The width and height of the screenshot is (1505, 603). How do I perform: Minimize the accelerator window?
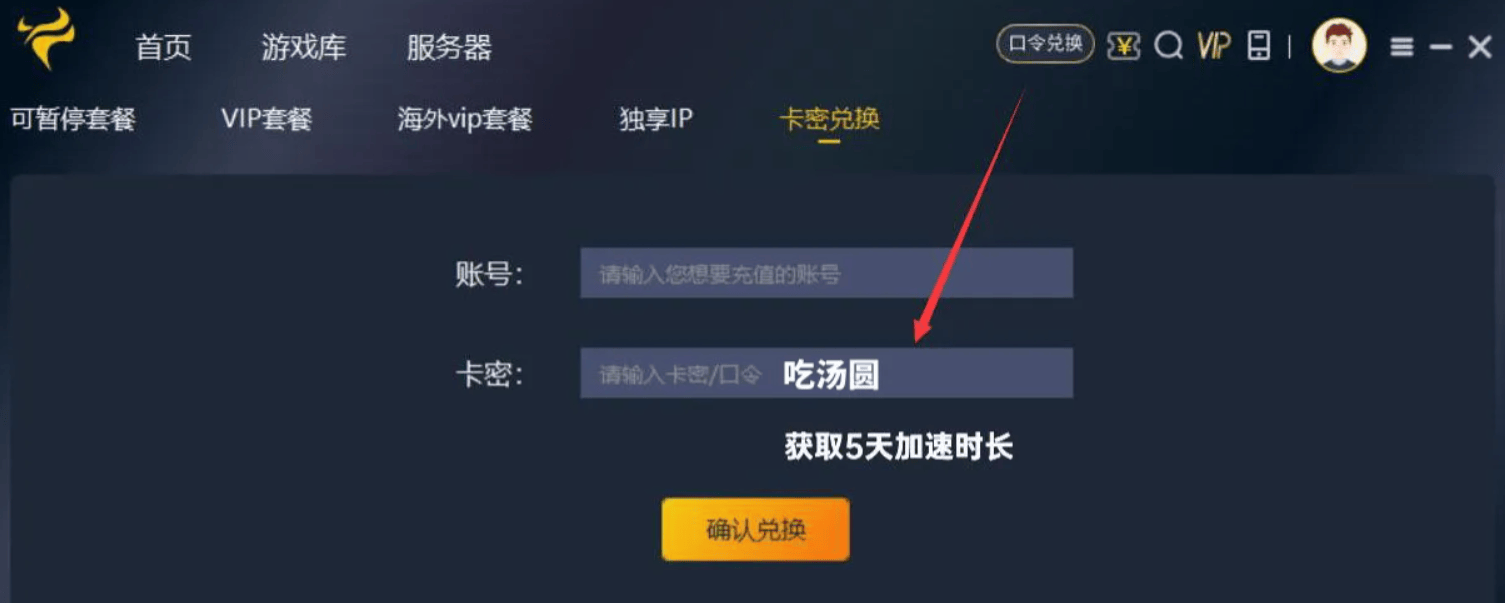pyautogui.click(x=1441, y=47)
